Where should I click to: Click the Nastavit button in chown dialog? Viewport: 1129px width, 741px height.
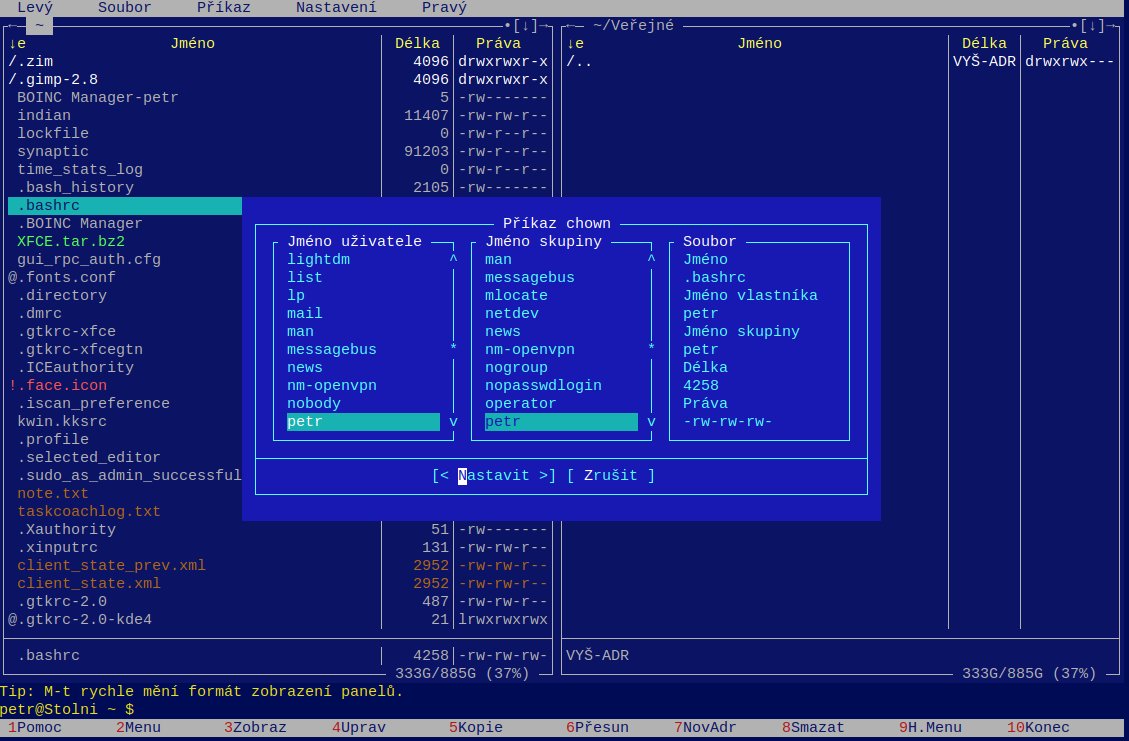tap(493, 475)
